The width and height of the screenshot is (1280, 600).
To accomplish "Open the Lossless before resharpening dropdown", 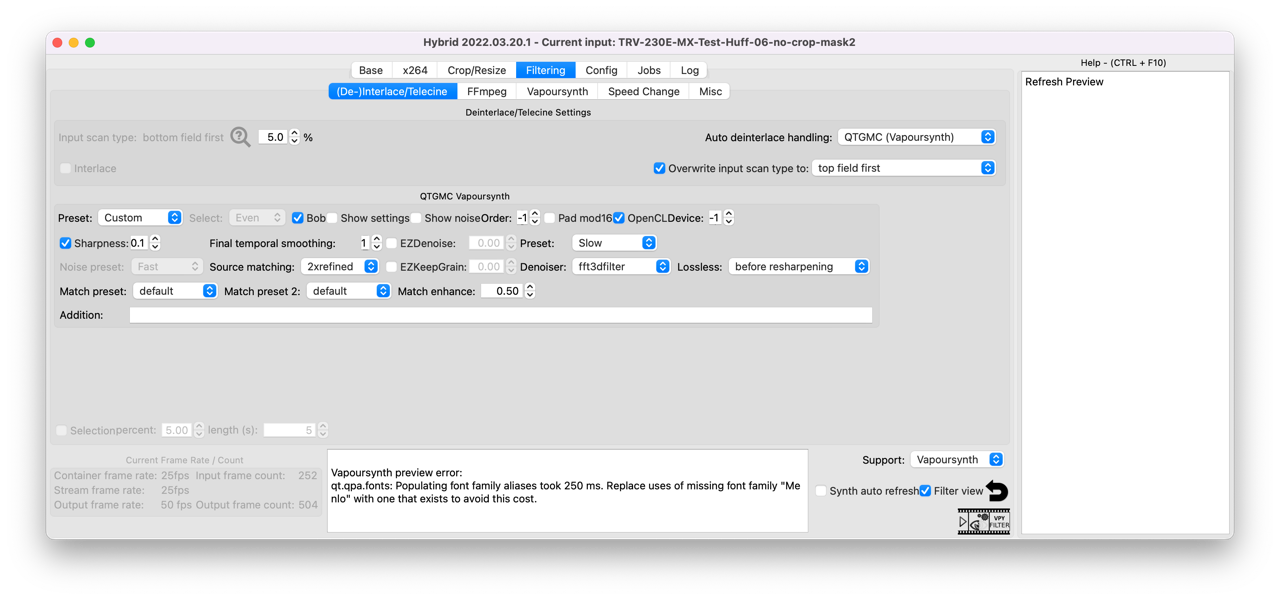I will pos(799,267).
